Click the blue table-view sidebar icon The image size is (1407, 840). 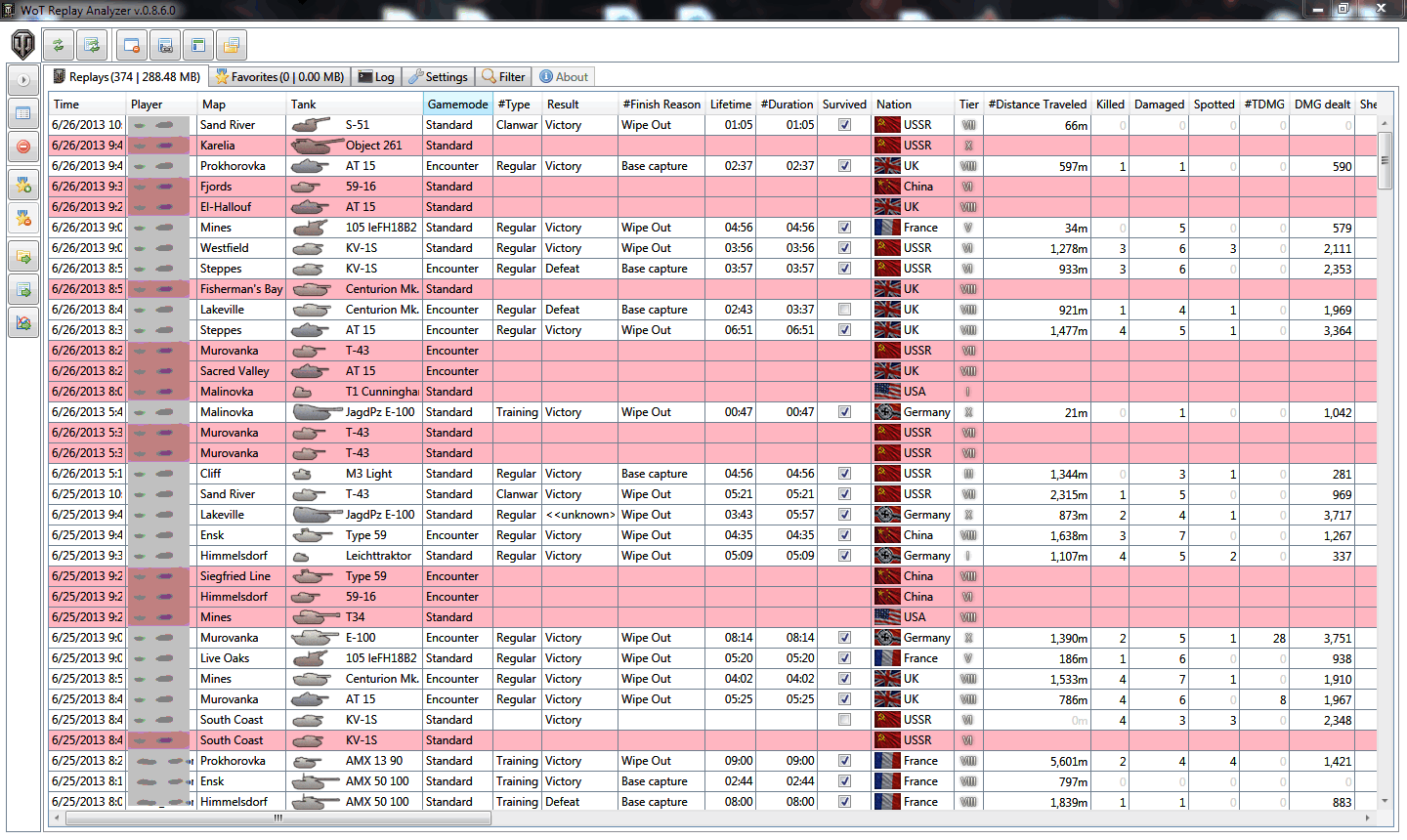pos(23,113)
